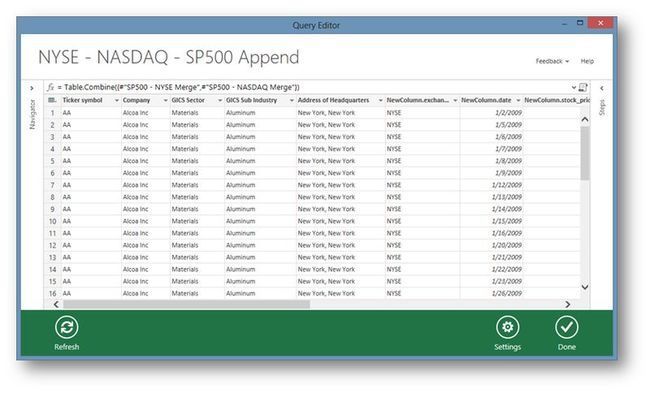
Task: Select the GICS Sub Industry column header
Action: 251,100
